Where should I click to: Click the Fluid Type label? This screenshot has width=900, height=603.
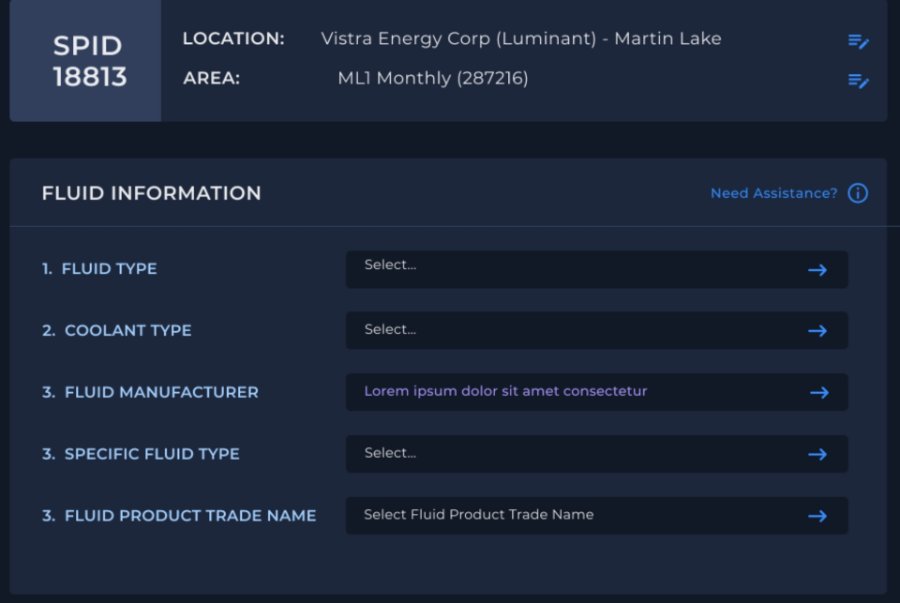99,269
